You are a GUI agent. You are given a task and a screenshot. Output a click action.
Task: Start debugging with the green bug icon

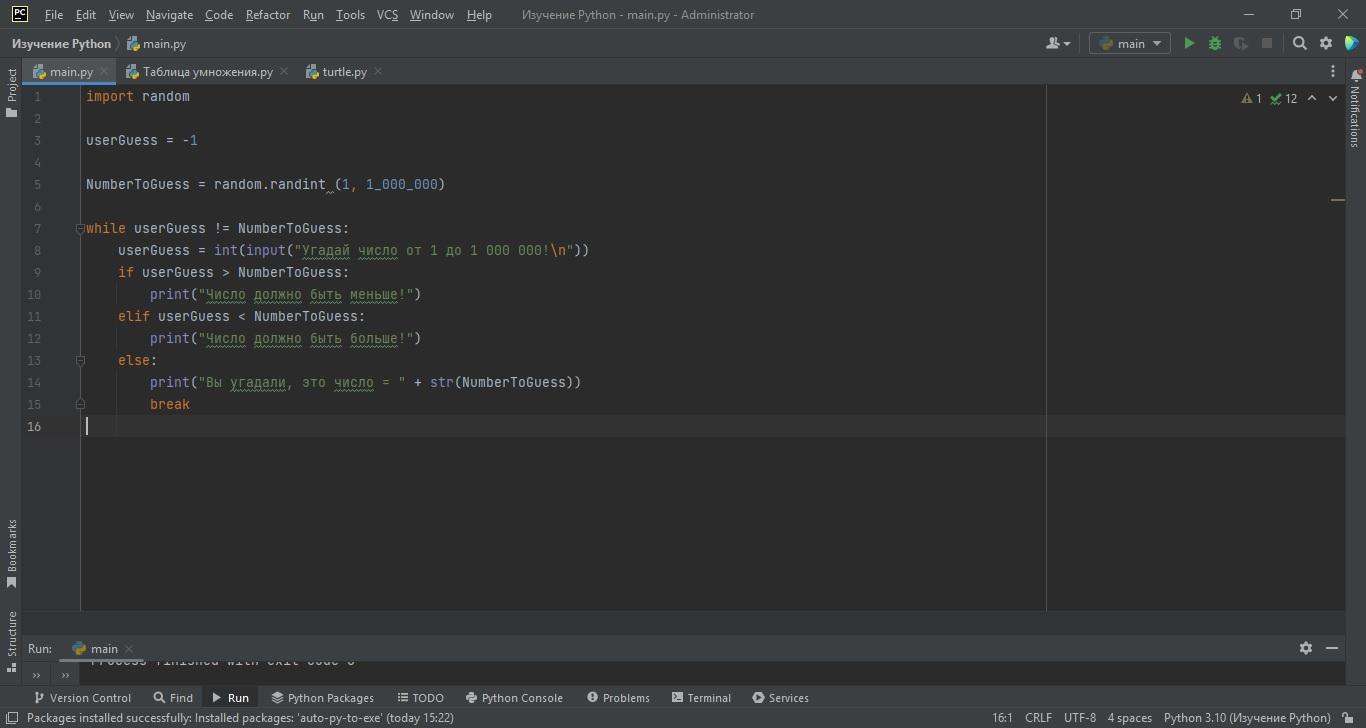click(x=1215, y=43)
